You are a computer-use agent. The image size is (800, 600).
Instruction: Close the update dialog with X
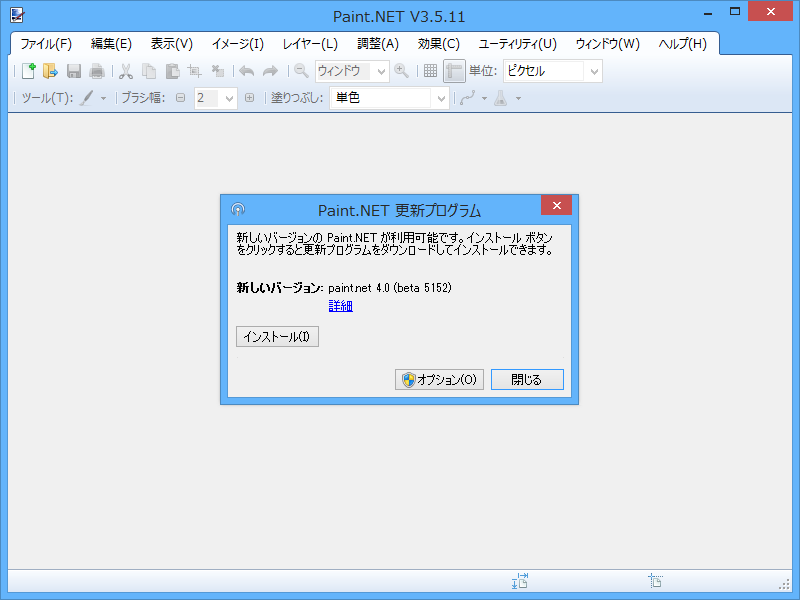coord(557,205)
